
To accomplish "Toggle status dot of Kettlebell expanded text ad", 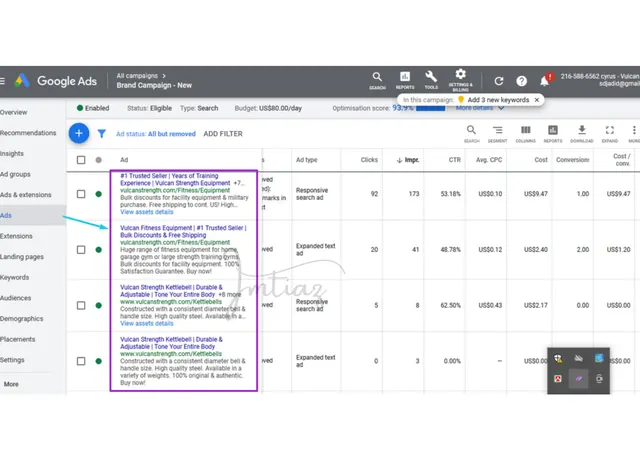I will [98, 361].
